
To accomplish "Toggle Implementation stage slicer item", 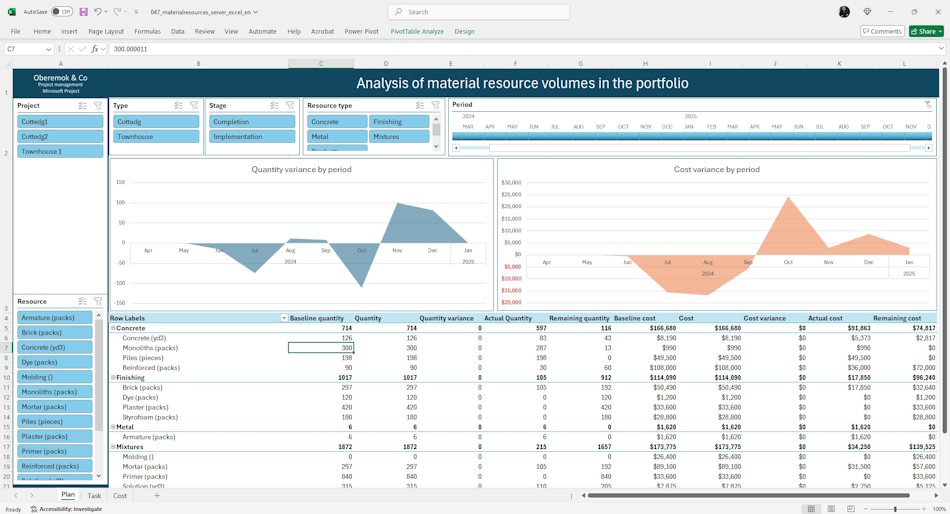I will (x=252, y=137).
